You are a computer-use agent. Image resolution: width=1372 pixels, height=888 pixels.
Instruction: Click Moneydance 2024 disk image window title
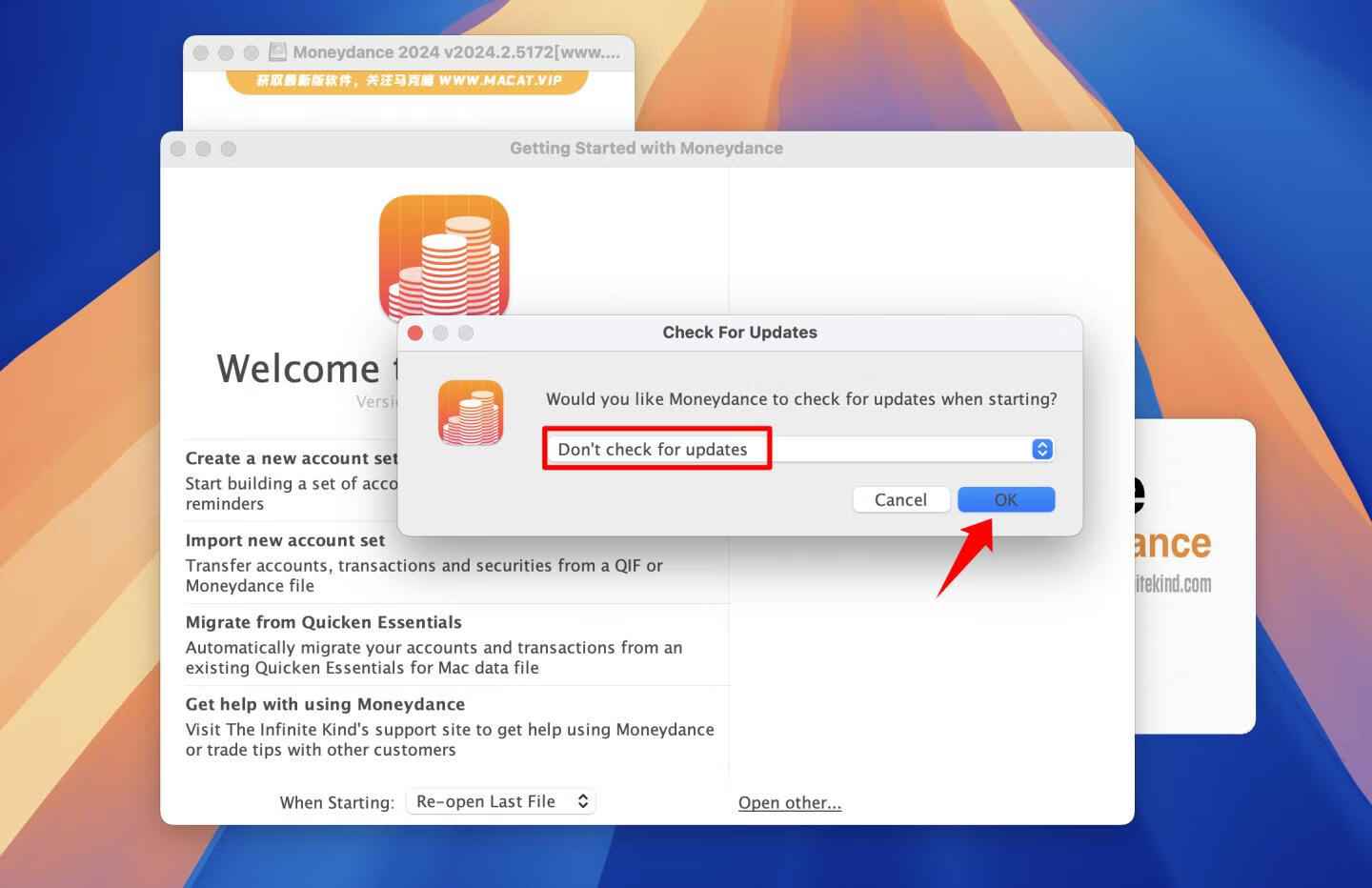click(456, 52)
